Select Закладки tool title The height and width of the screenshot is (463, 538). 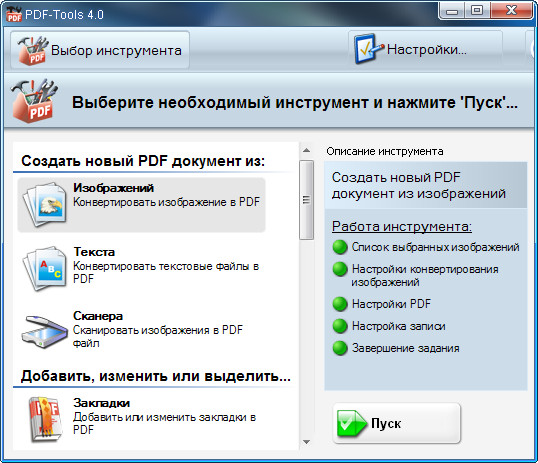coord(102,403)
